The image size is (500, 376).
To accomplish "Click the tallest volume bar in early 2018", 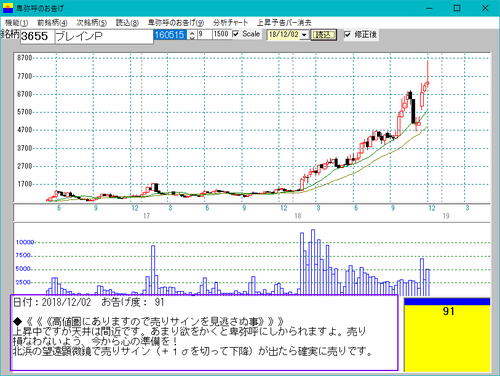I will (313, 262).
